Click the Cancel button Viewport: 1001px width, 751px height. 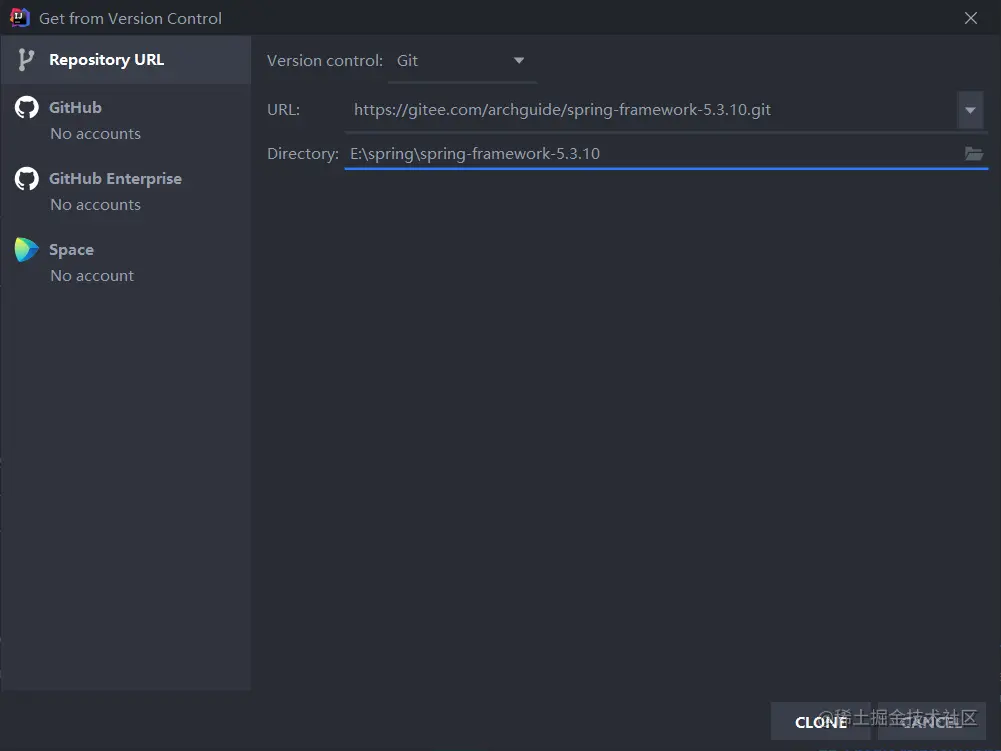931,722
